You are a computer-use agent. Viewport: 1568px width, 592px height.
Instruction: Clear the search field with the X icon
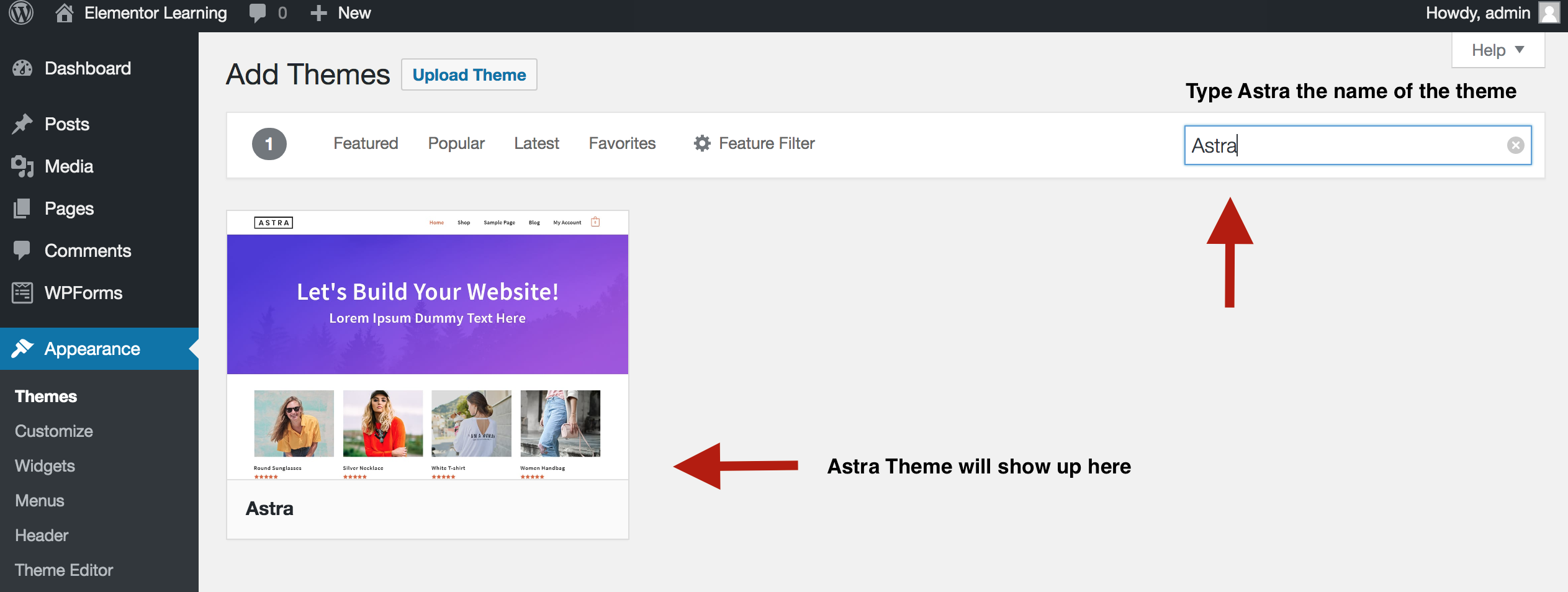[x=1515, y=145]
